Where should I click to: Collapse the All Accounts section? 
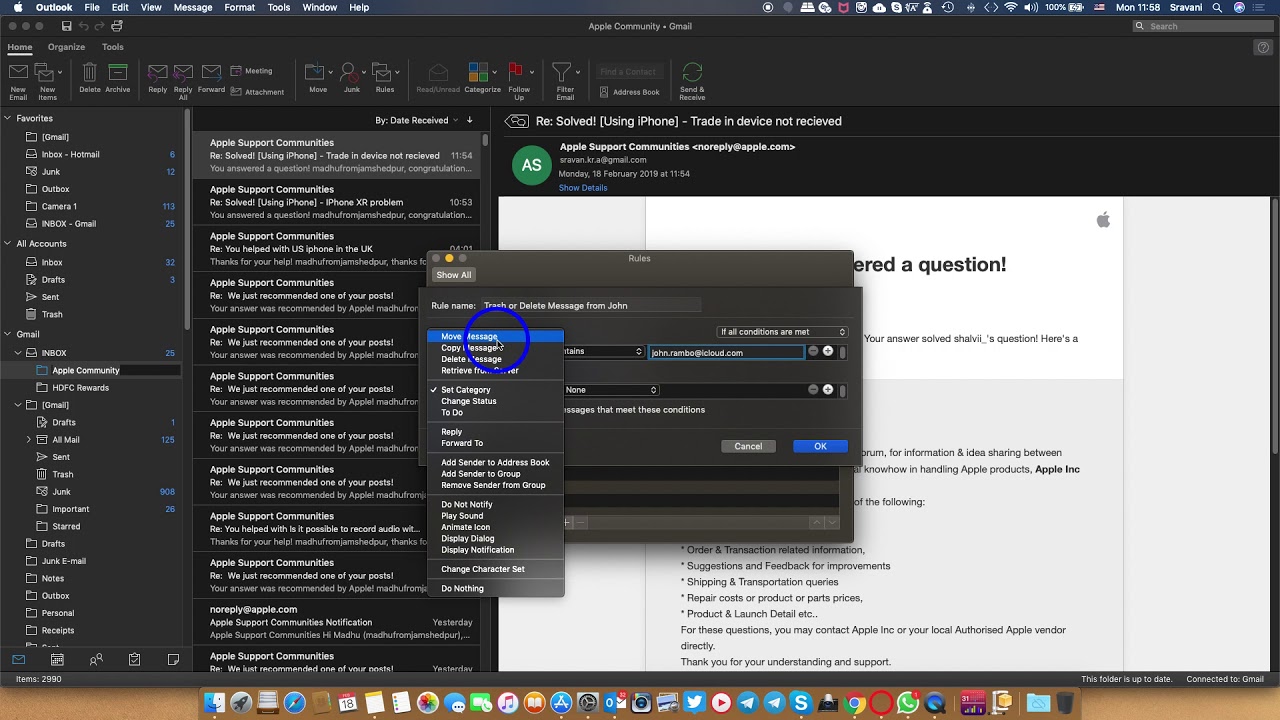click(7, 244)
